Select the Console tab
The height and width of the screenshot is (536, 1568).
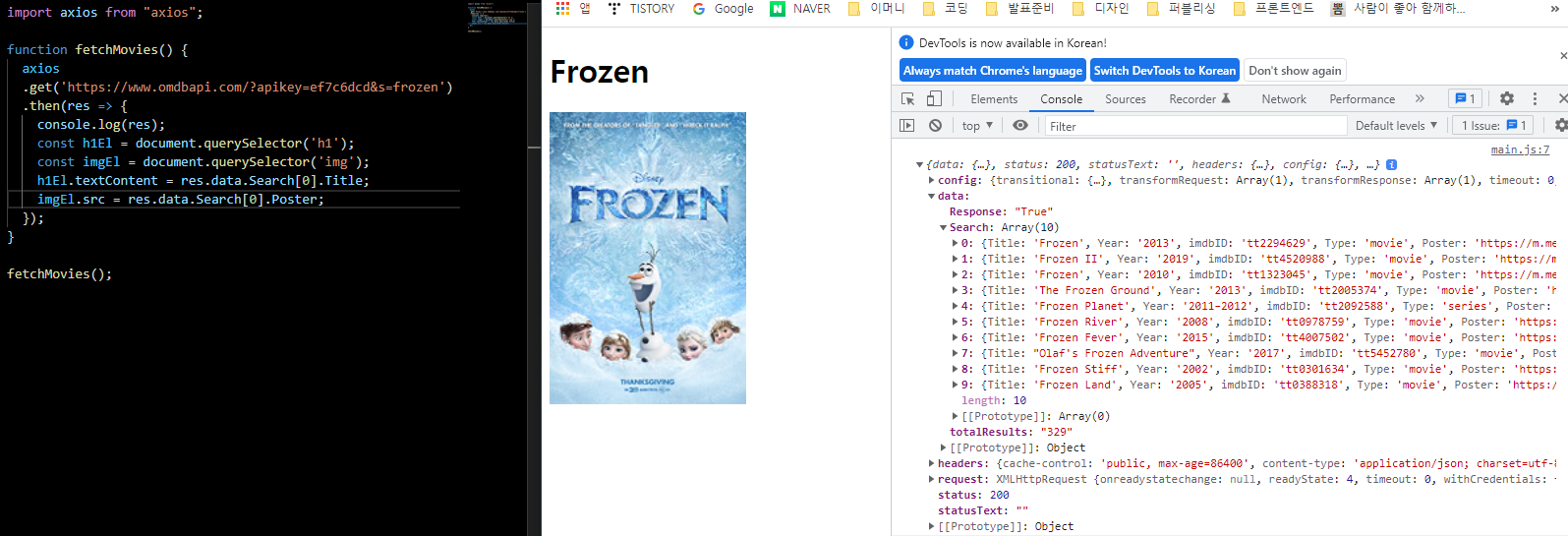(1061, 99)
